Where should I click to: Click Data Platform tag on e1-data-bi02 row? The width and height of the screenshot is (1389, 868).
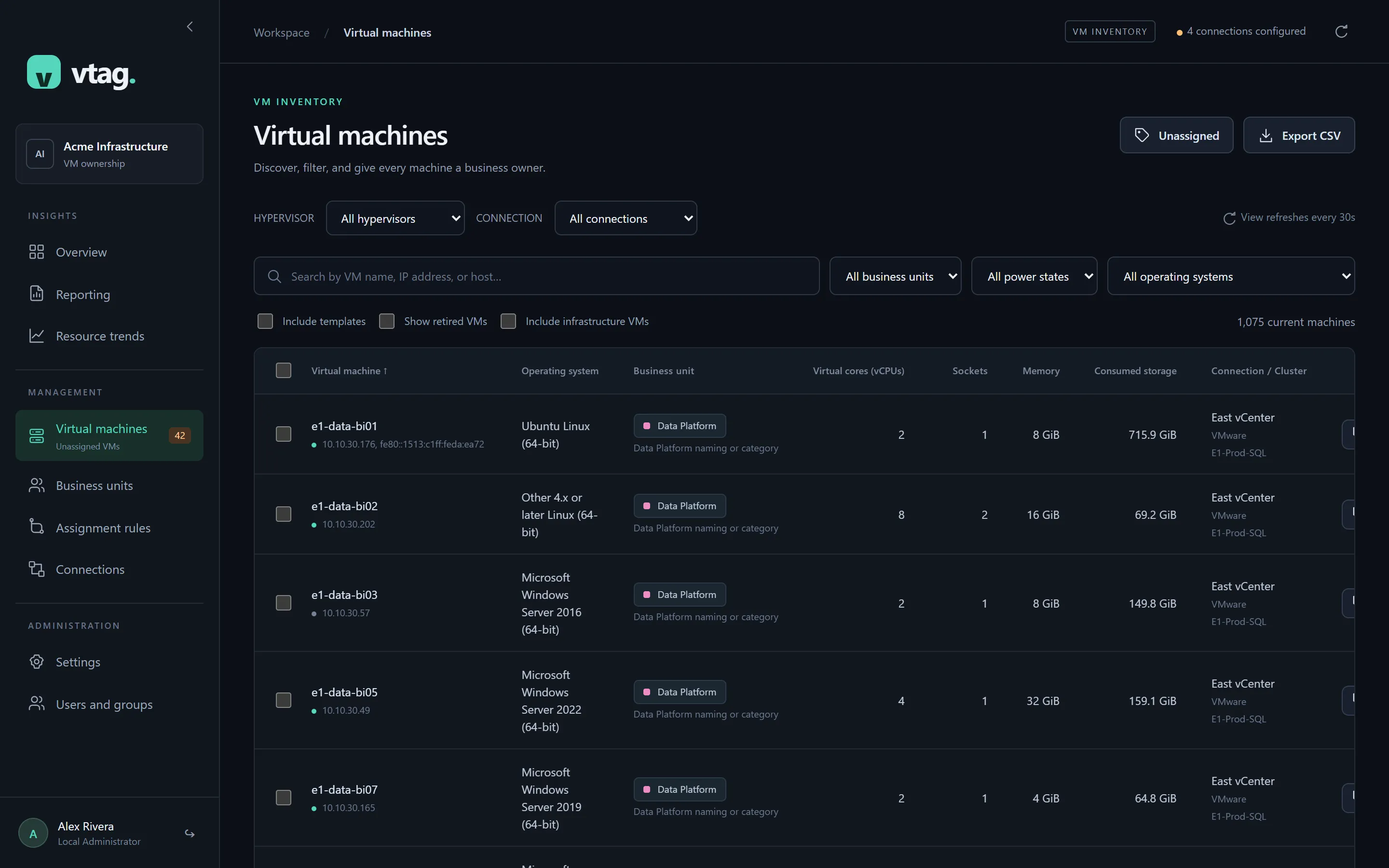coord(680,506)
